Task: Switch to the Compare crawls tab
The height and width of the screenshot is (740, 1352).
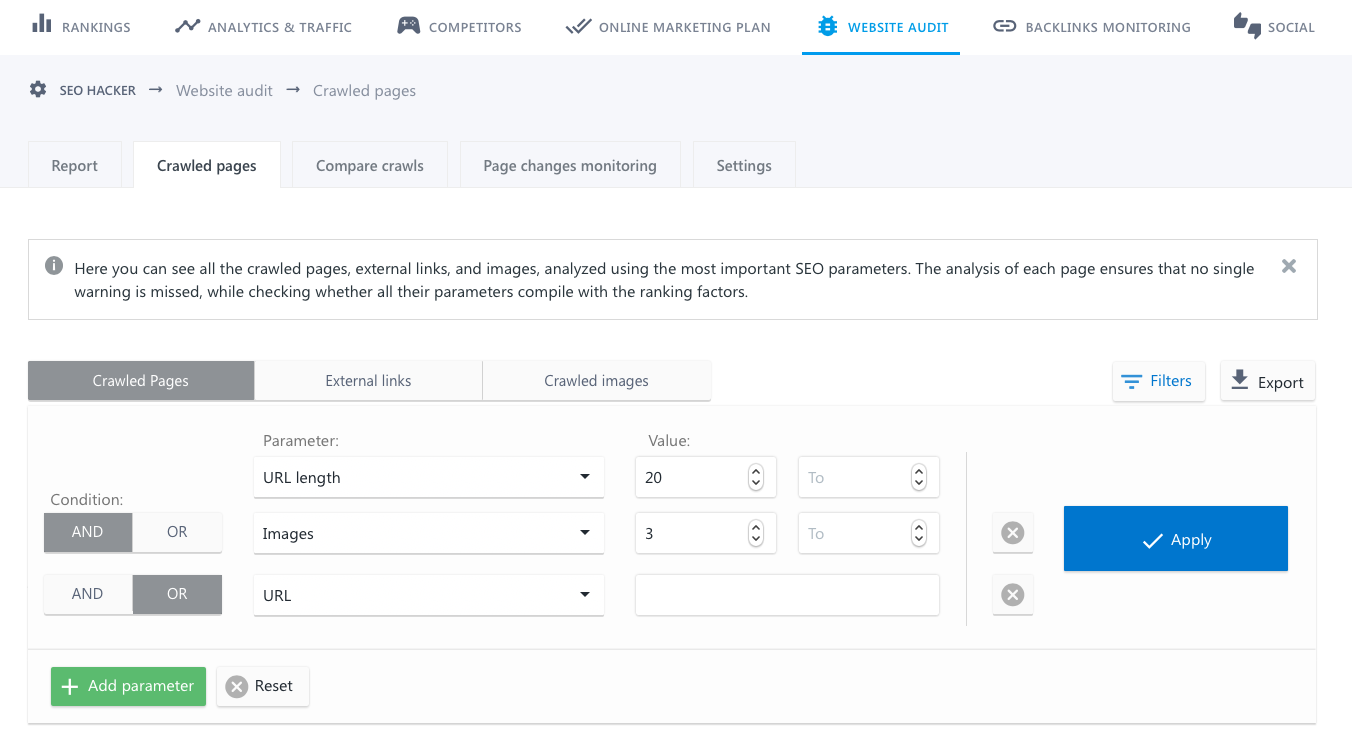Action: coord(370,165)
